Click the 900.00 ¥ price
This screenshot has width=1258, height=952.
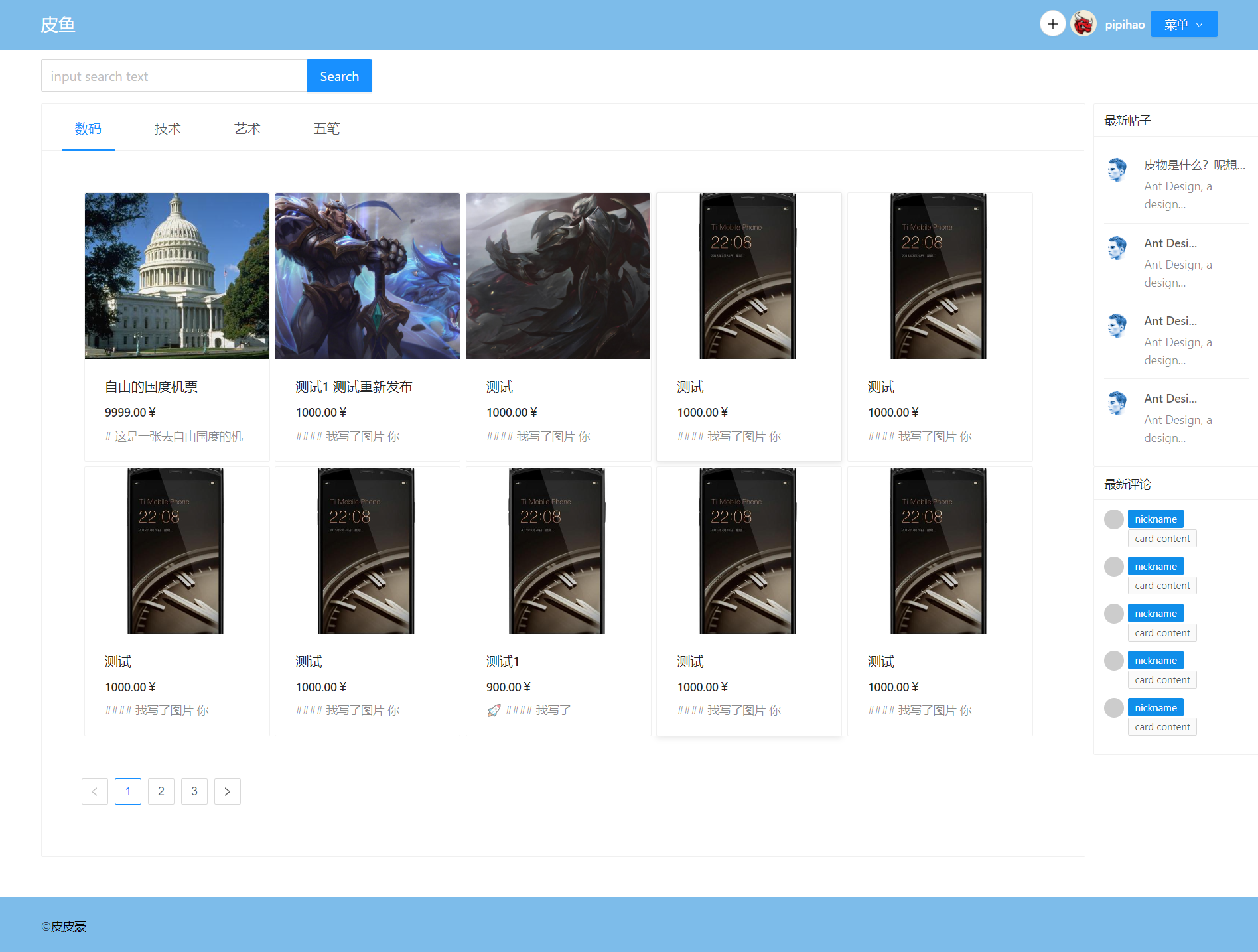coord(508,687)
